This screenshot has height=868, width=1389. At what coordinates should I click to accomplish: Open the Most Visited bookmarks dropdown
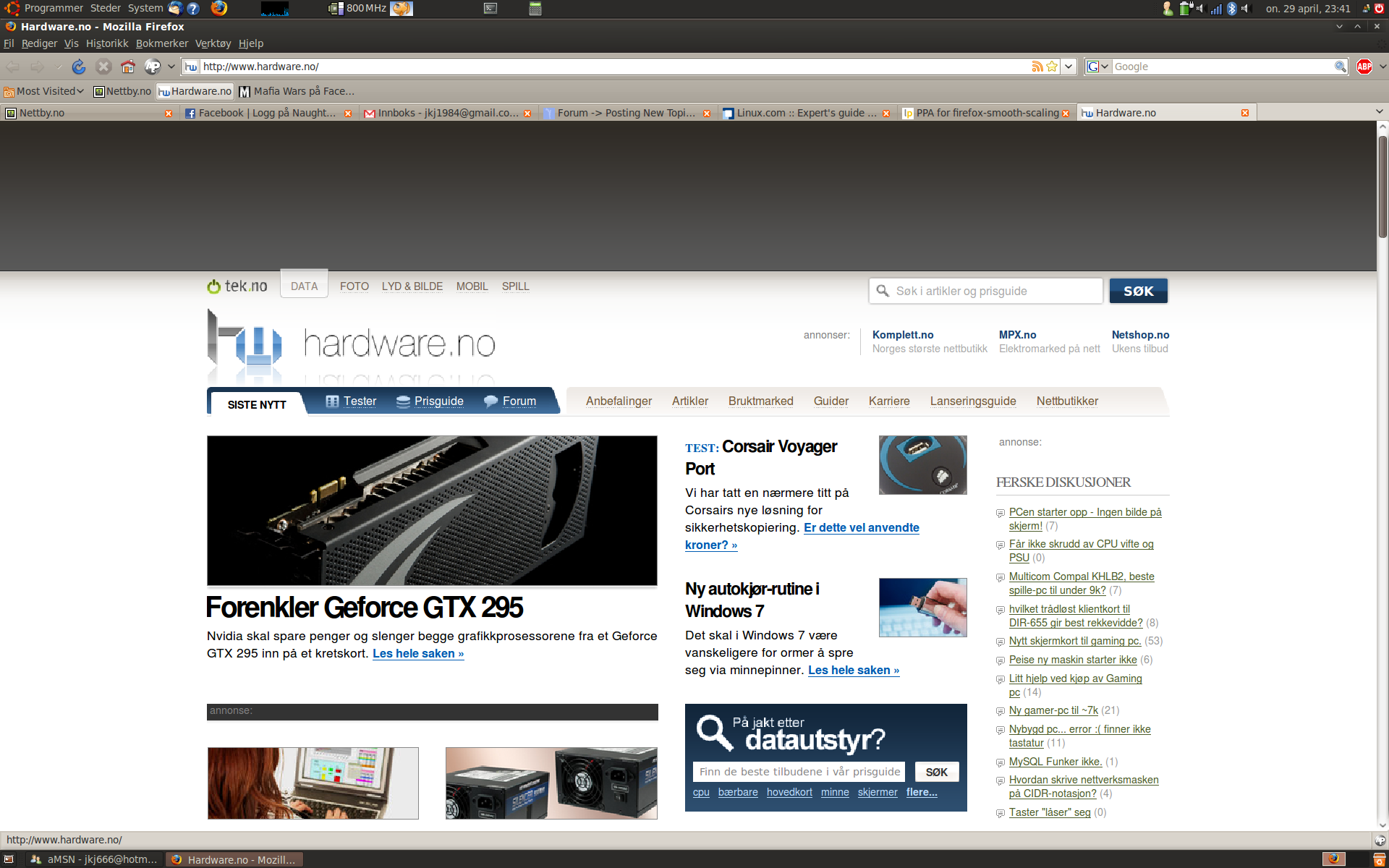(44, 91)
